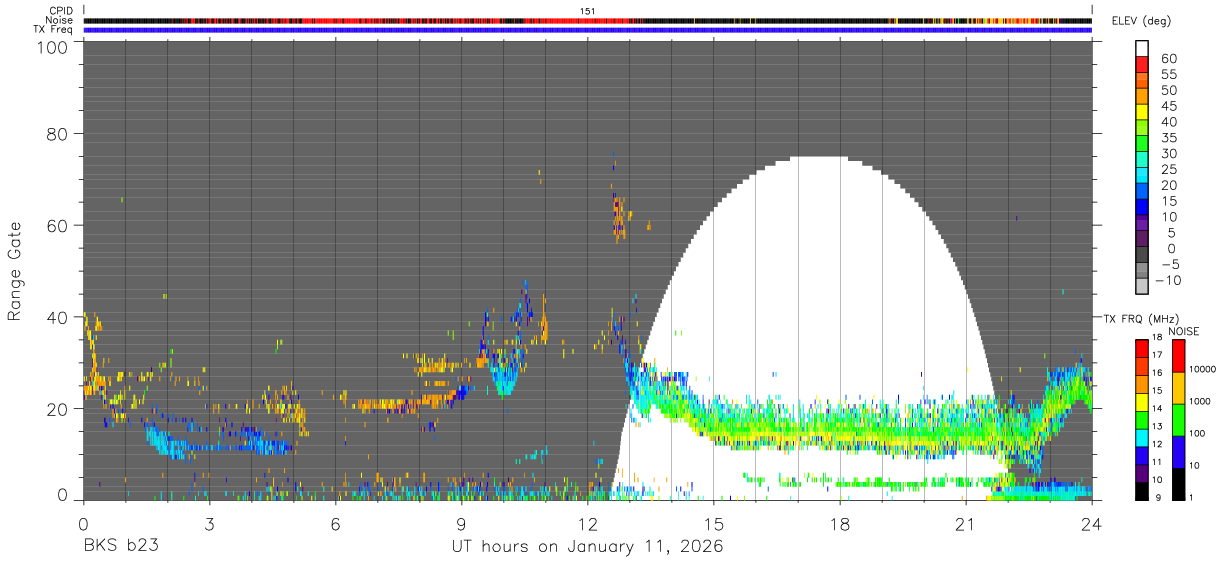Click the green 13-14 MHz frequency swatch

[x=1140, y=419]
